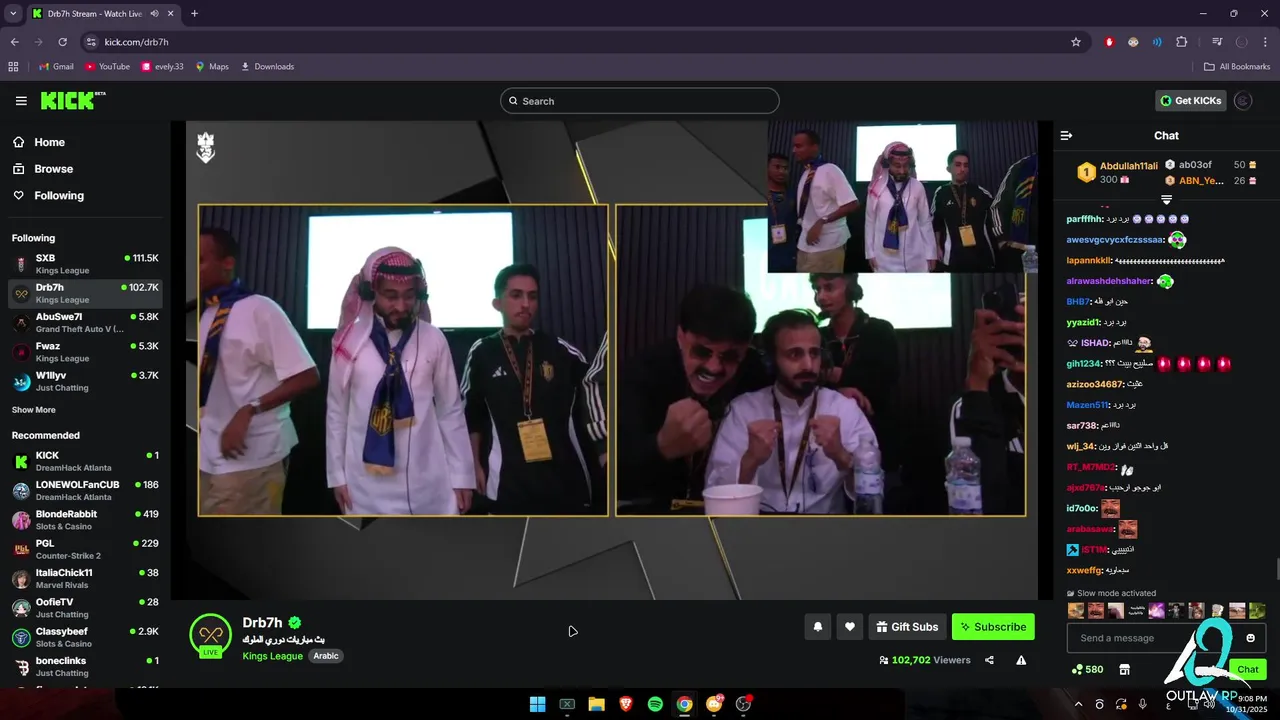The height and width of the screenshot is (720, 1280).
Task: Open tab search dropdown arrow
Action: pos(11,14)
